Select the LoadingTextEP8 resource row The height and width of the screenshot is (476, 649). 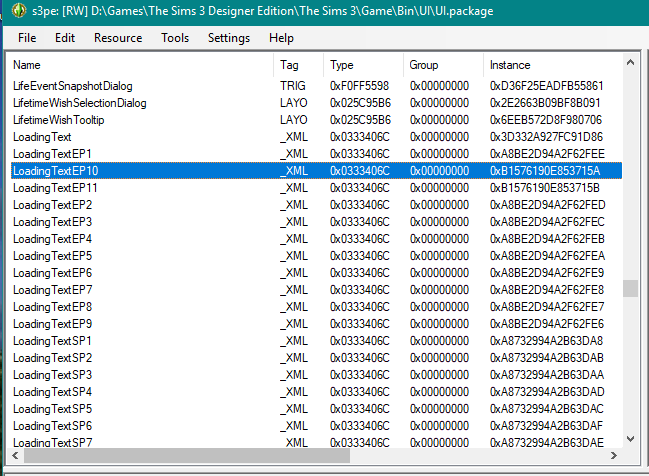(x=316, y=307)
